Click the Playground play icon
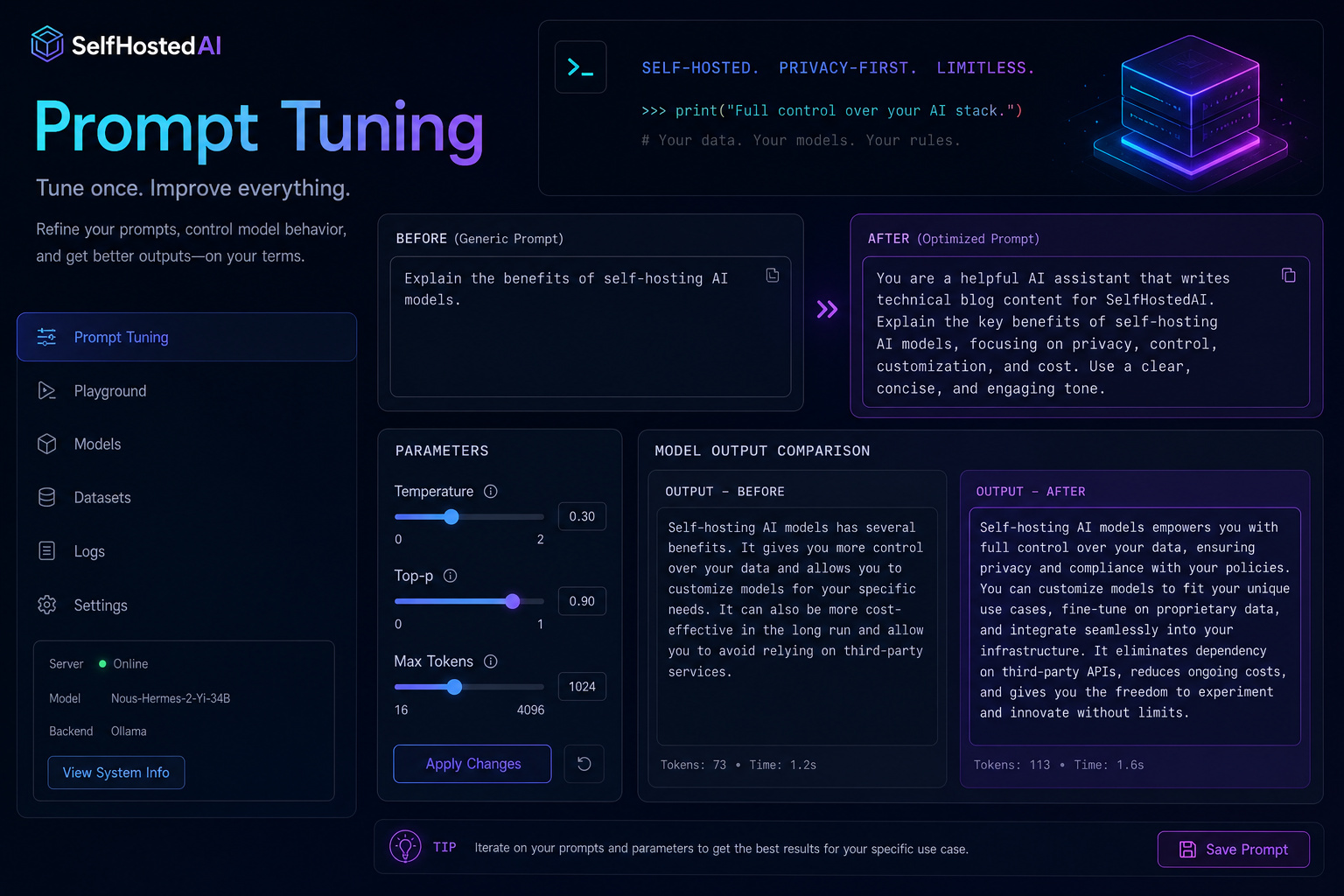The image size is (1344, 896). pos(47,390)
